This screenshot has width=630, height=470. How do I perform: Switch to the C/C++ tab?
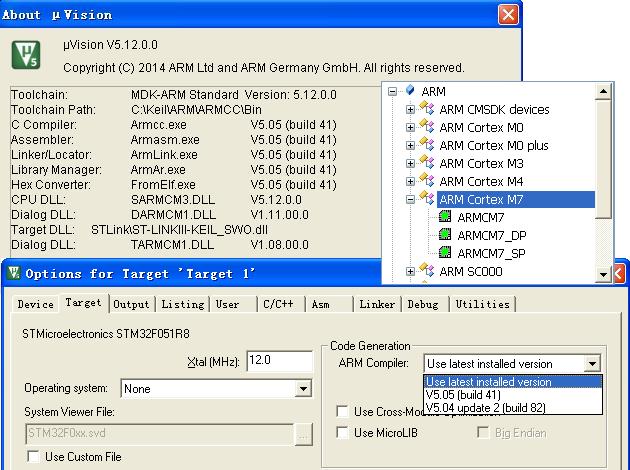point(279,304)
